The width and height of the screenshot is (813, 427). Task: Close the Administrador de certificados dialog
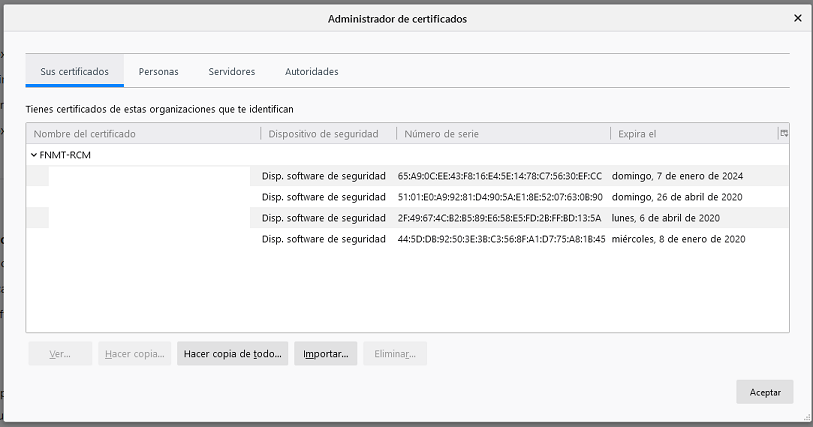coord(797,18)
